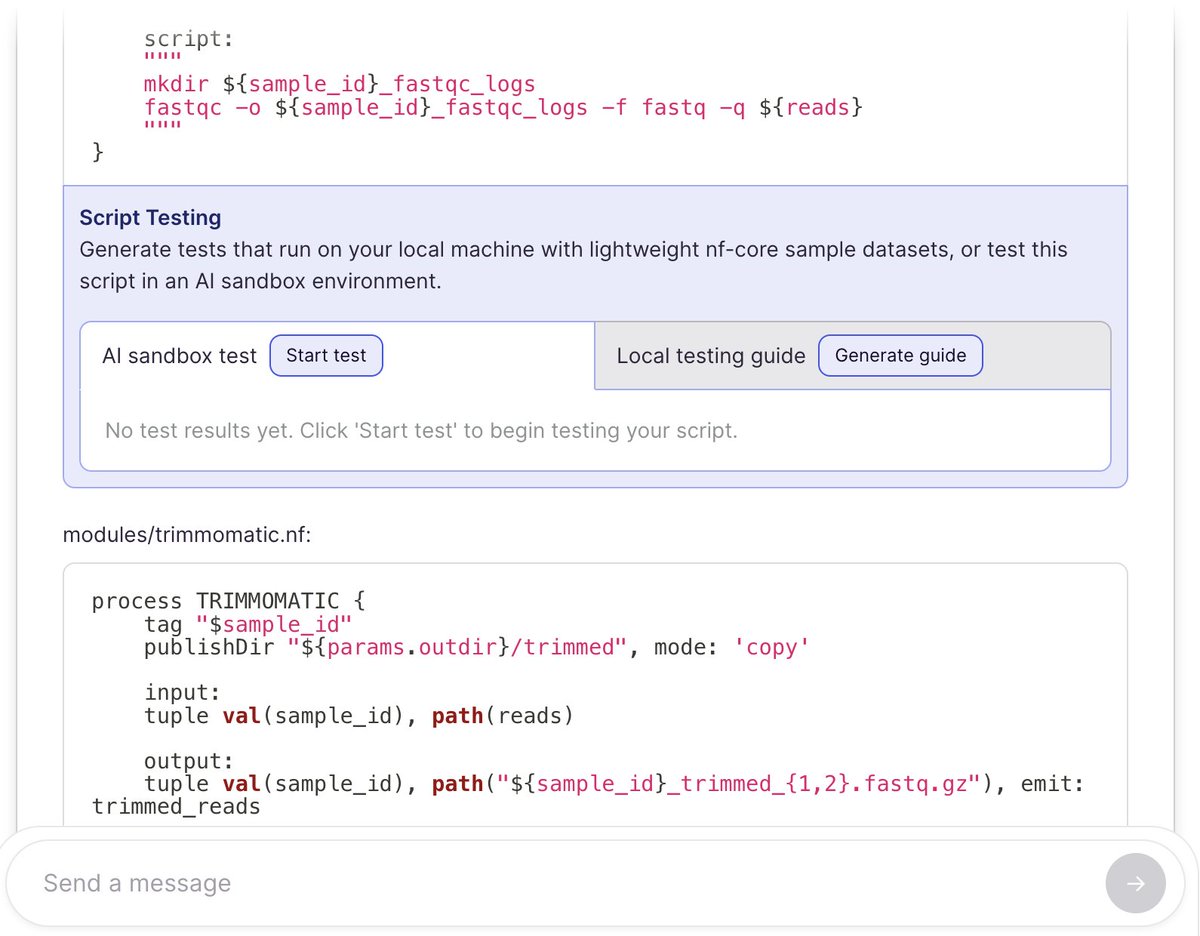
Task: Click the 'process TRIMMOMATIC {' code line
Action: 229,601
